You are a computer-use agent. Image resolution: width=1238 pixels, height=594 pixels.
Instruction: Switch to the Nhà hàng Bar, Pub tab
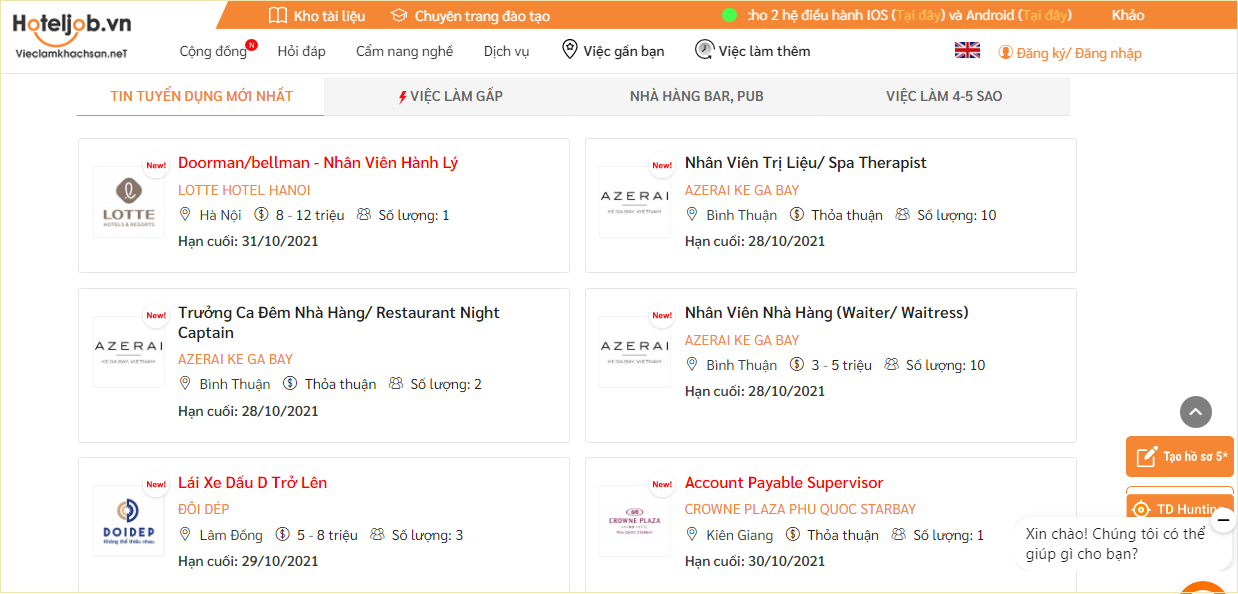point(697,97)
